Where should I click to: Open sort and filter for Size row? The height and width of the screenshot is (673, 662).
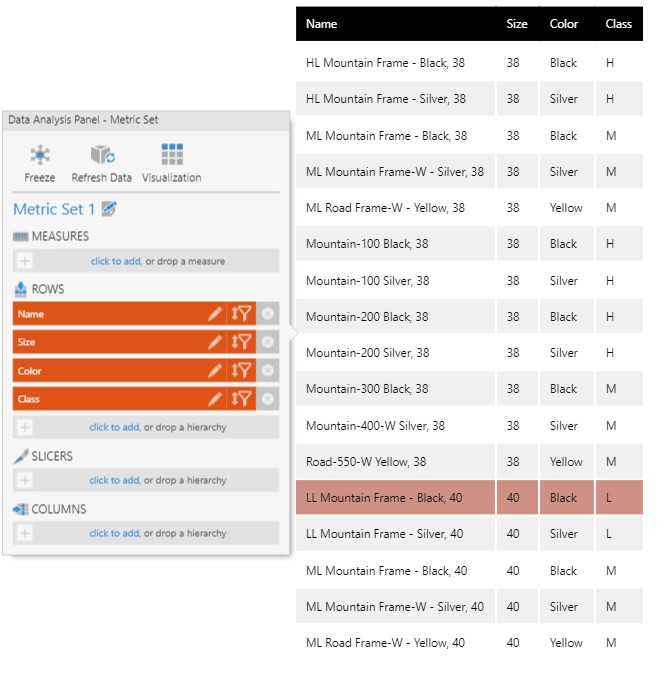241,342
